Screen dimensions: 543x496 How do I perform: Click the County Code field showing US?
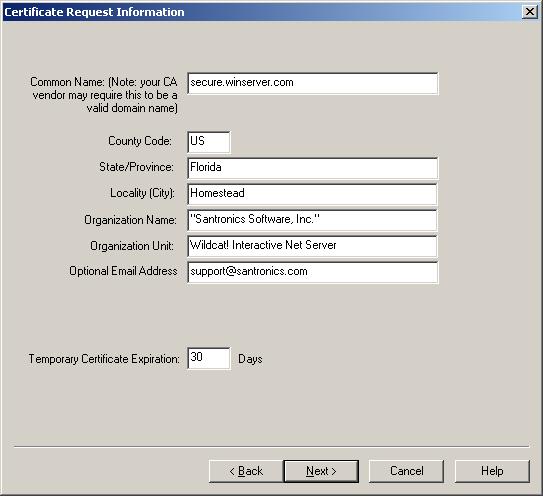tap(209, 142)
